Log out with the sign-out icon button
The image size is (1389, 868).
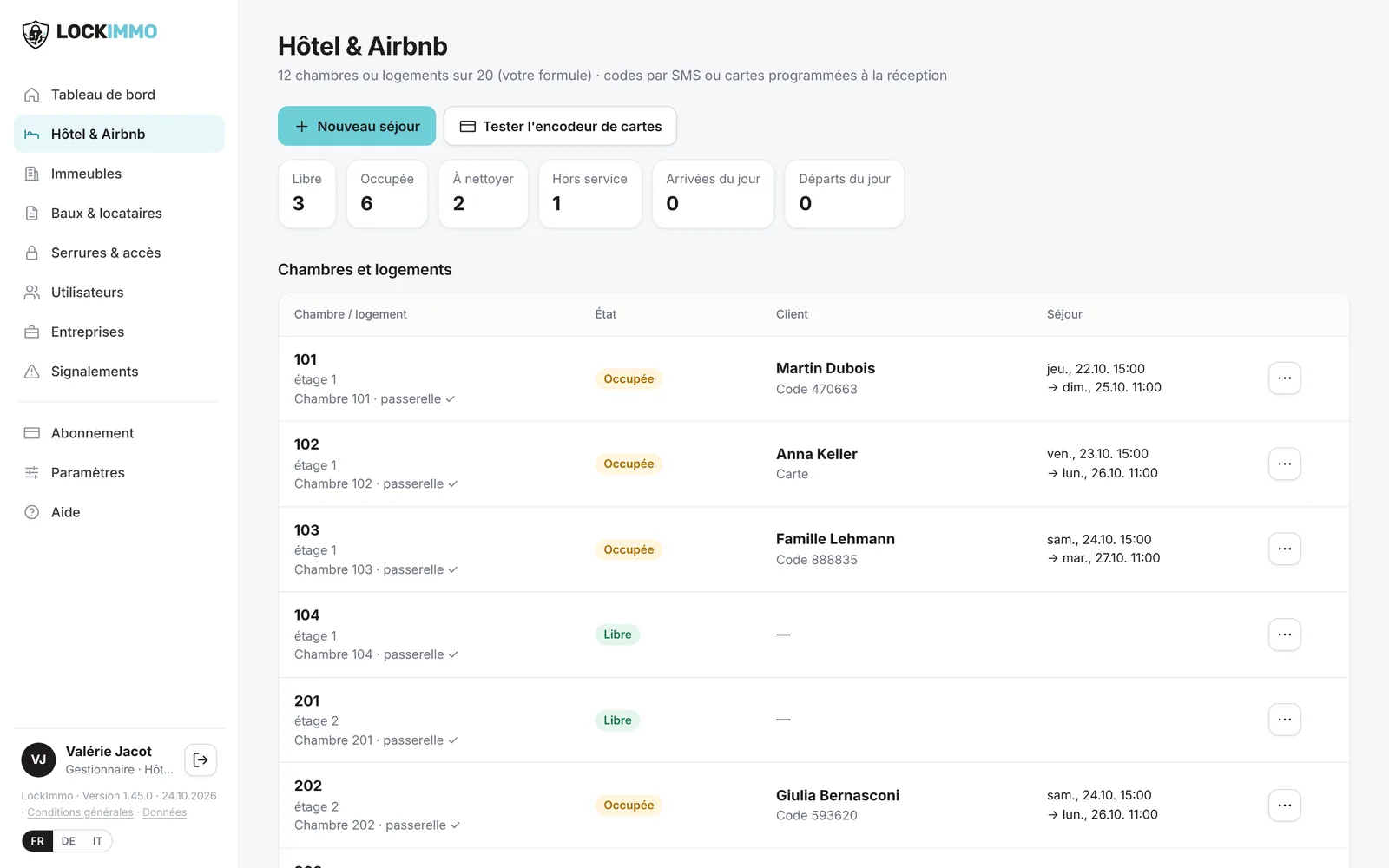point(201,759)
